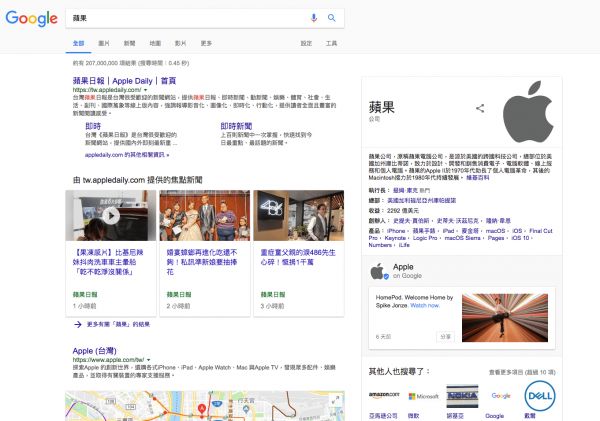Open the wedding banquet news thumbnail
Viewport: 600px width, 421px height.
point(205,215)
